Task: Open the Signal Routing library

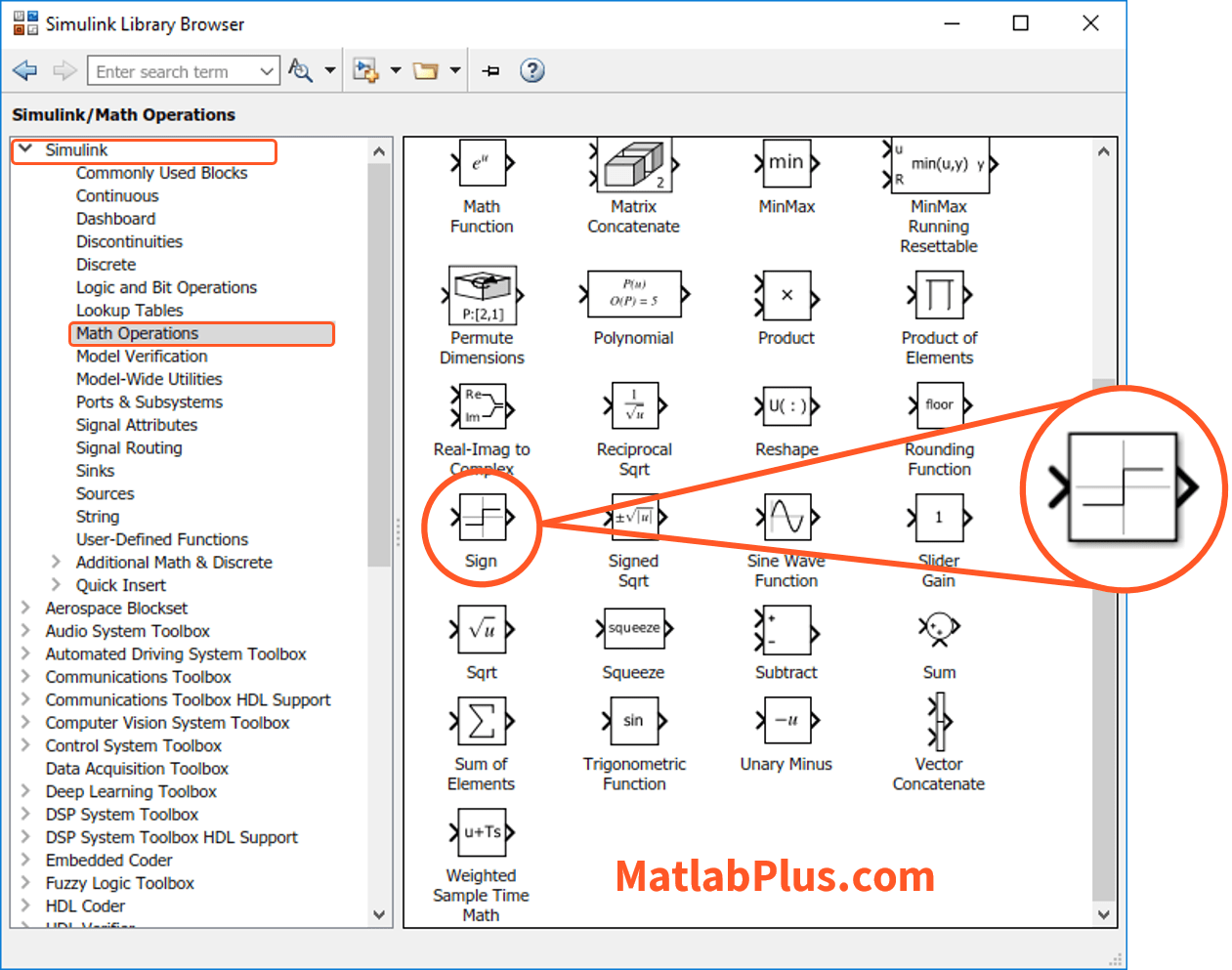Action: (129, 447)
